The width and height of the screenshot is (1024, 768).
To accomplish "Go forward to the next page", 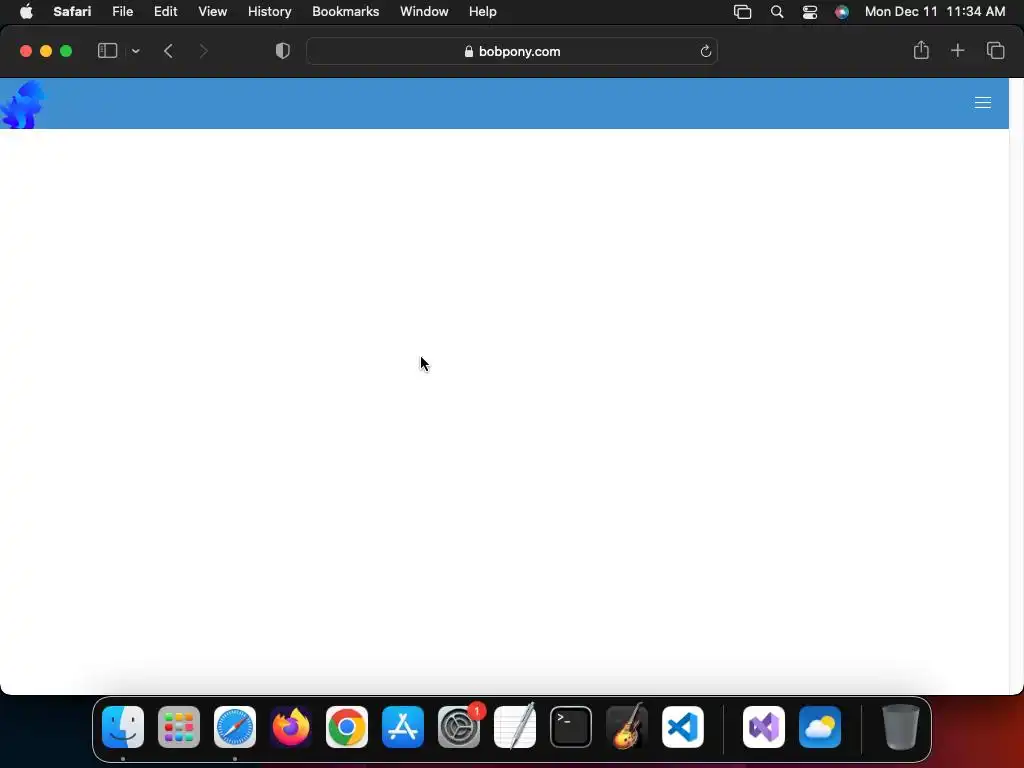I will 203,51.
